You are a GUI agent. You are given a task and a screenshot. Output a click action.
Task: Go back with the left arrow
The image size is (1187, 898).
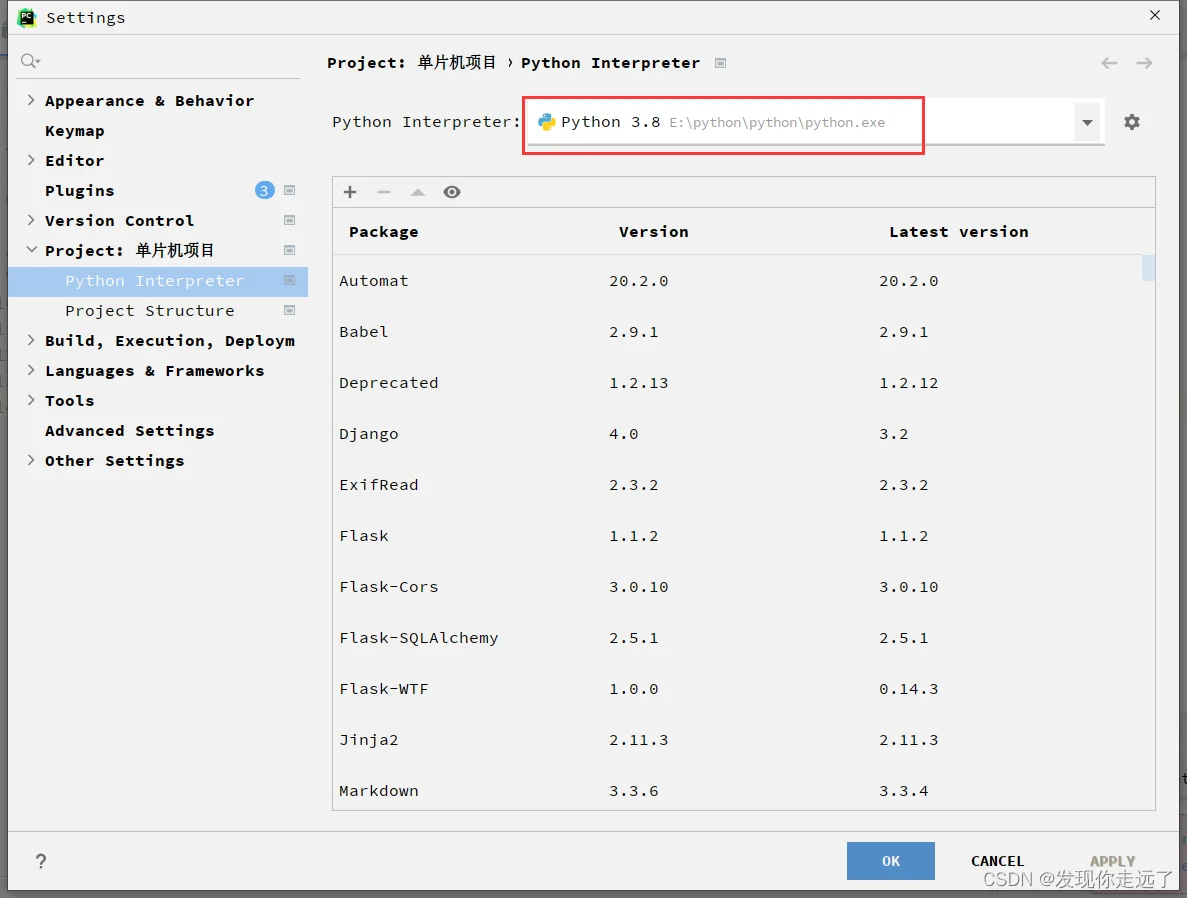[1109, 63]
